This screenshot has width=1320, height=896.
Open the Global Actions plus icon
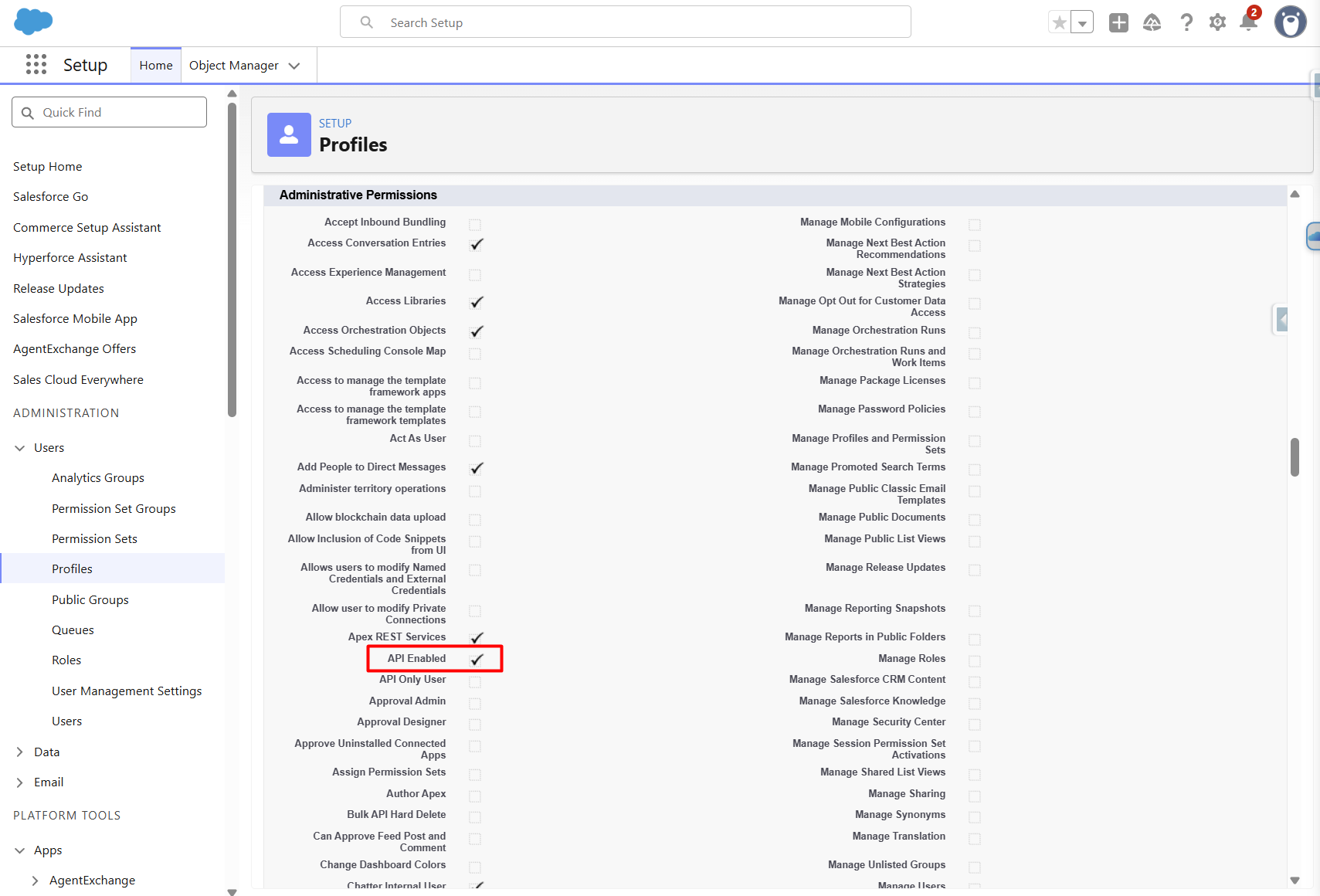1118,22
